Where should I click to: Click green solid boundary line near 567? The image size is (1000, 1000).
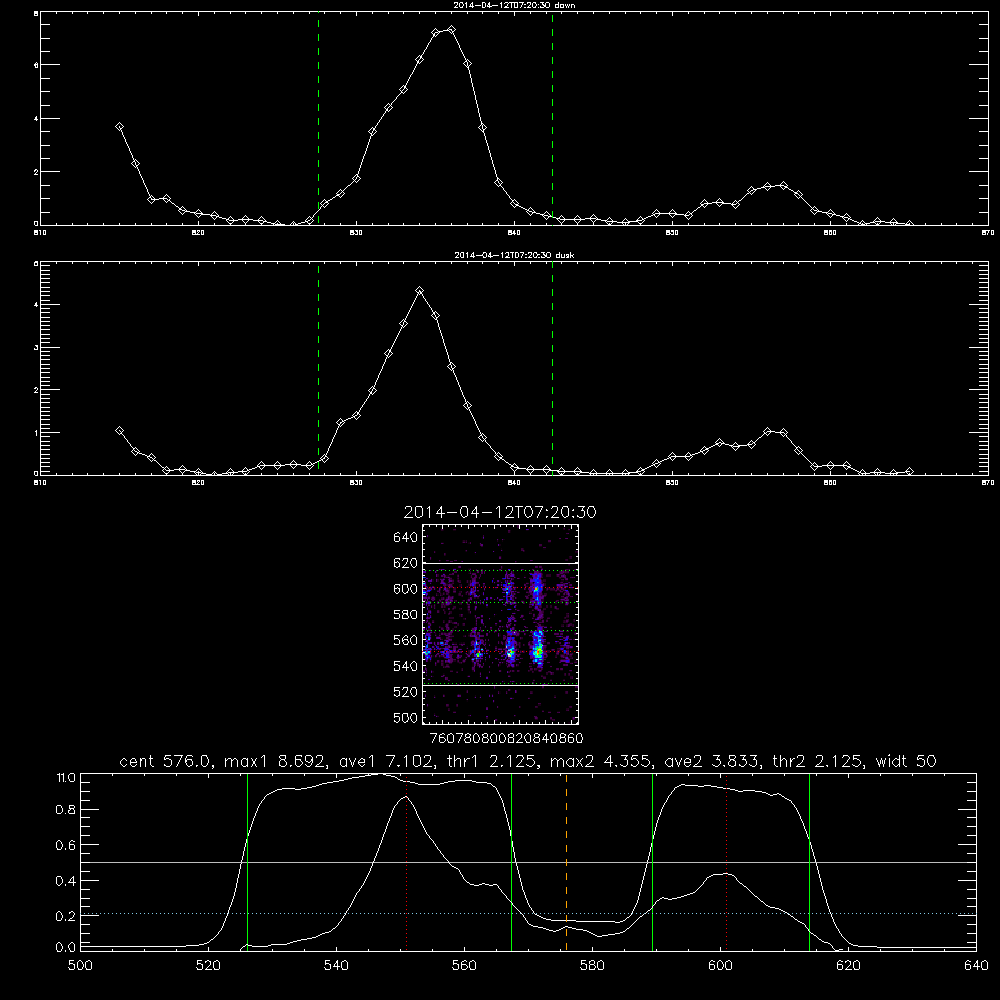[x=511, y=861]
